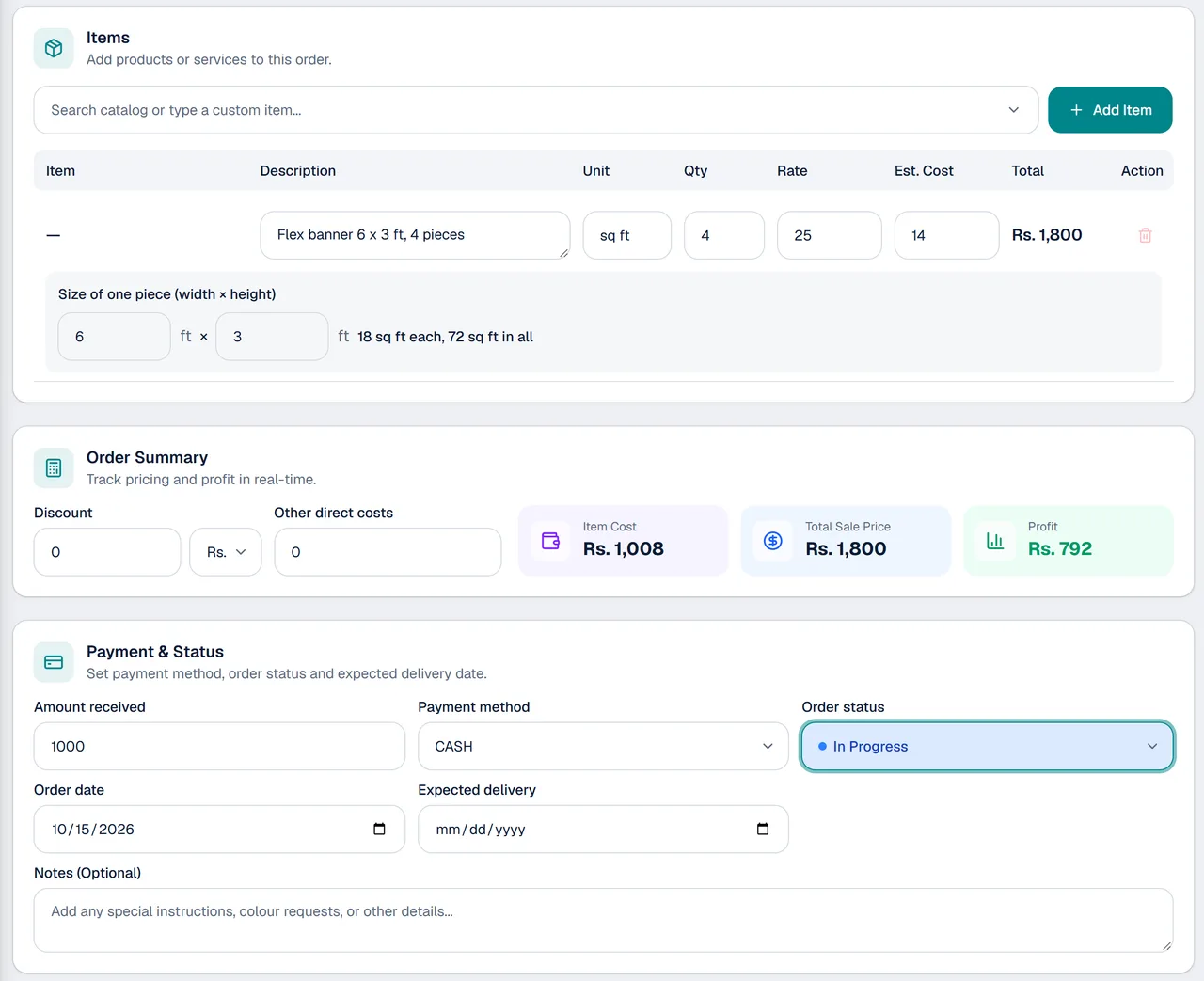The image size is (1204, 981).
Task: Open the Rs. discount type dropdown
Action: point(226,552)
